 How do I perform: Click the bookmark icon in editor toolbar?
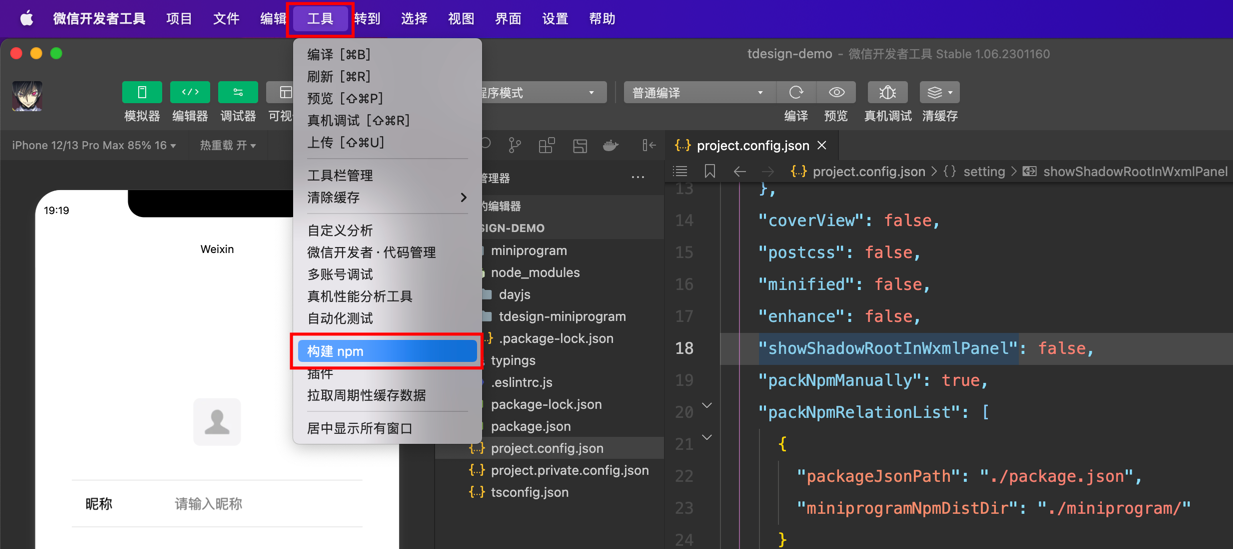click(710, 172)
